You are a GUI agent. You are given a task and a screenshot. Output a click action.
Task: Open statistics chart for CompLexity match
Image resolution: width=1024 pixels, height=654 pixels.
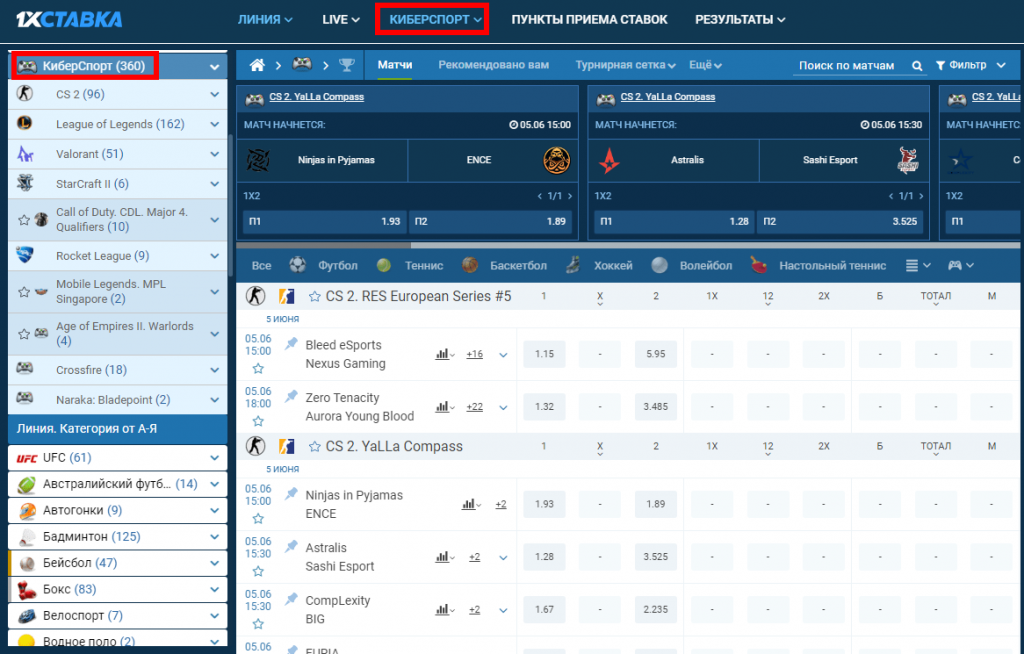pyautogui.click(x=444, y=610)
